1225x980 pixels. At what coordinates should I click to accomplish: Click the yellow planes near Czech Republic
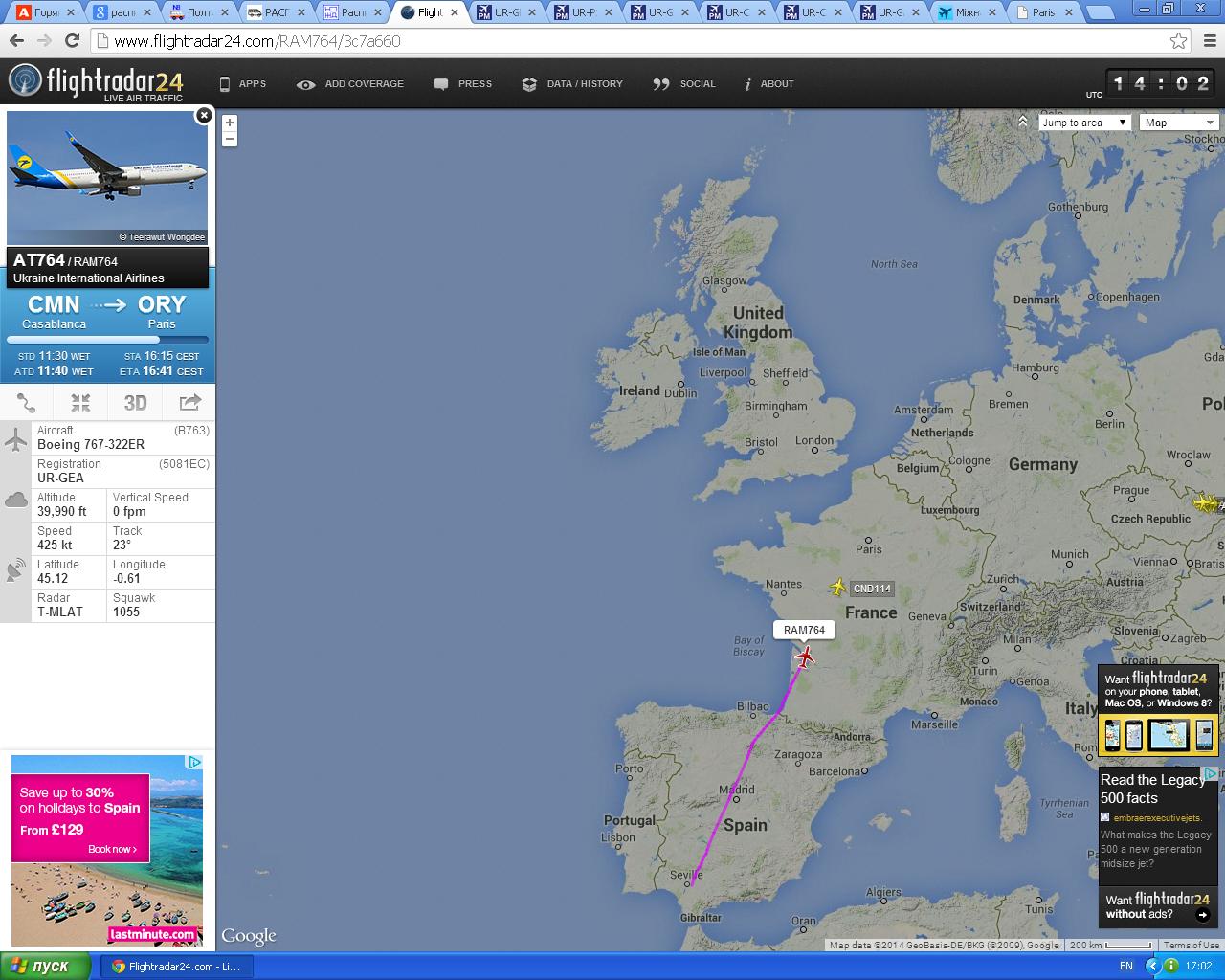tap(1205, 502)
